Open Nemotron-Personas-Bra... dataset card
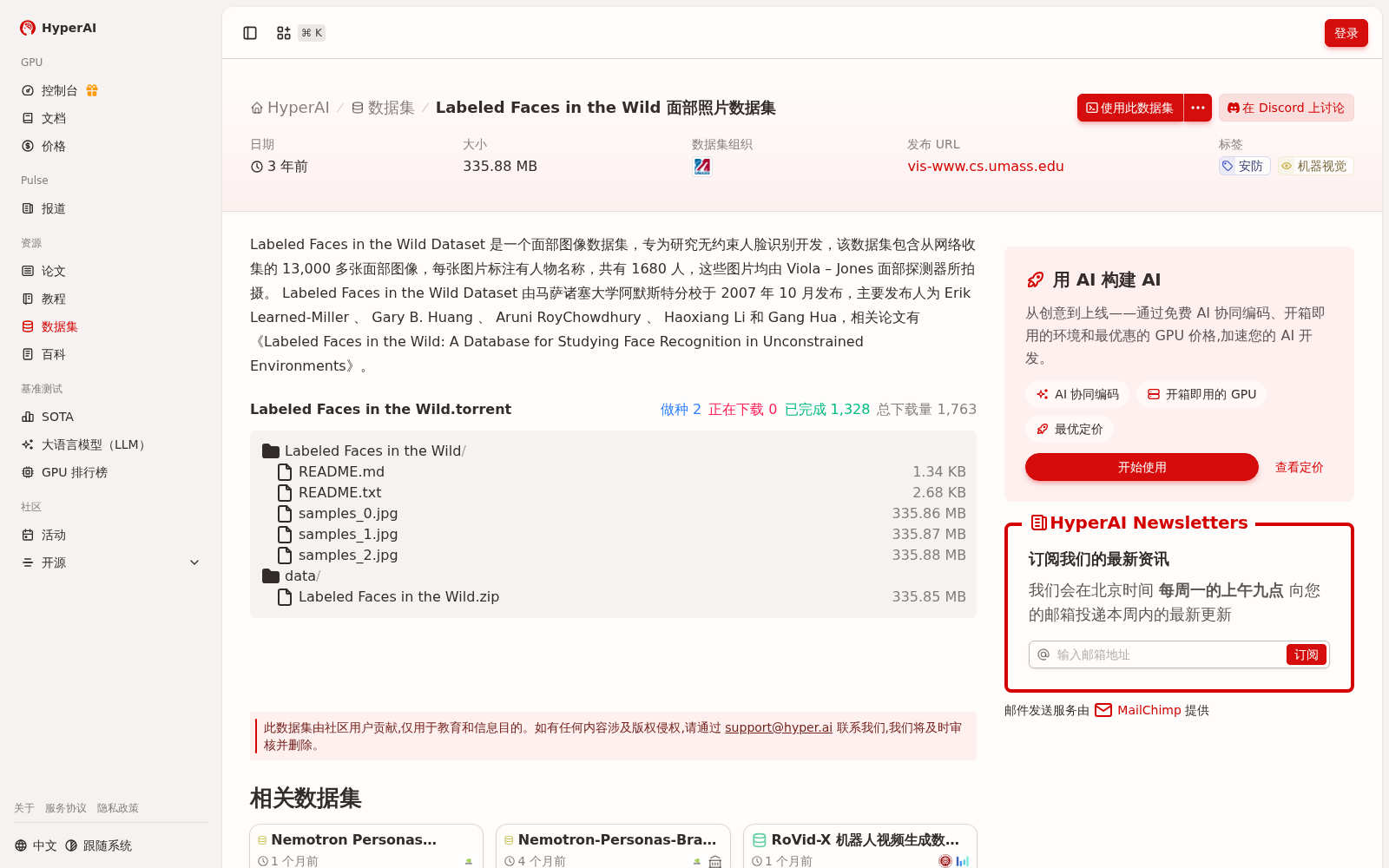Image resolution: width=1389 pixels, height=868 pixels. point(613,845)
